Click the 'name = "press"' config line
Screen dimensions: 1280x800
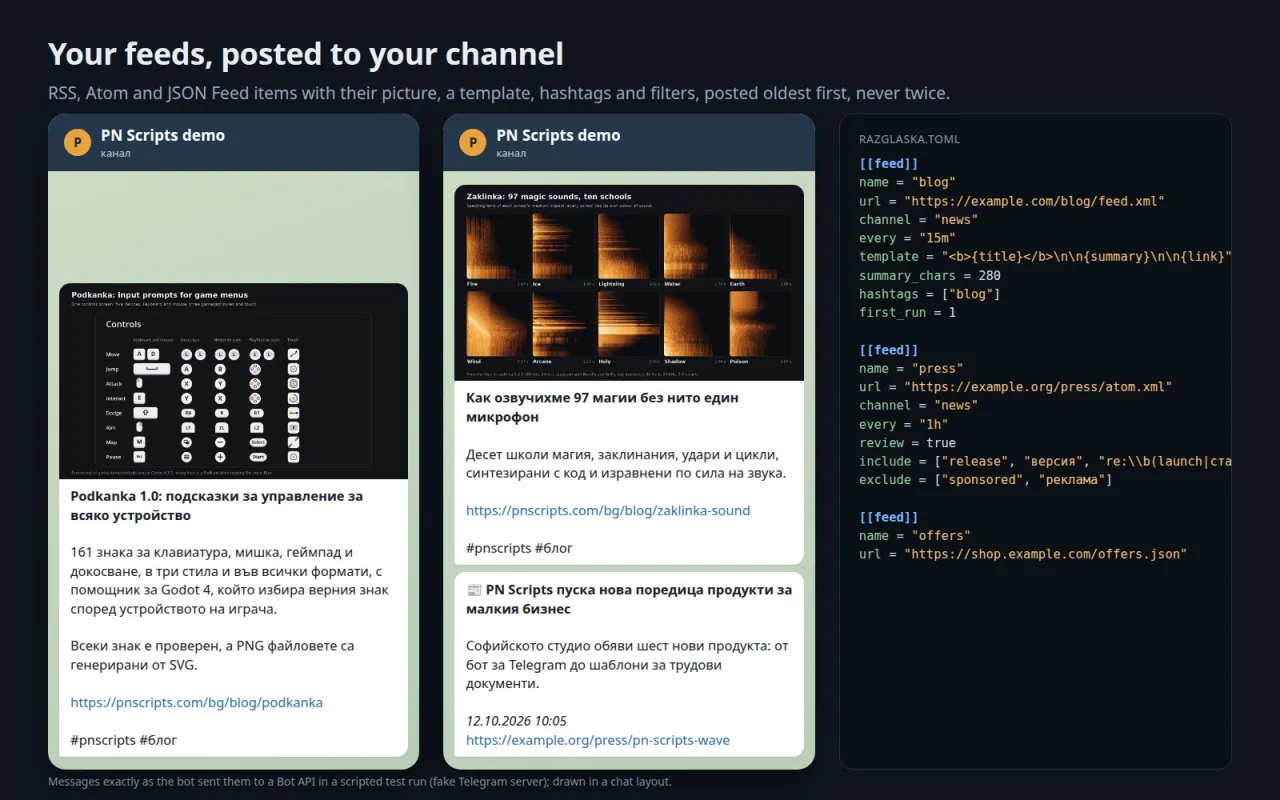pos(911,369)
